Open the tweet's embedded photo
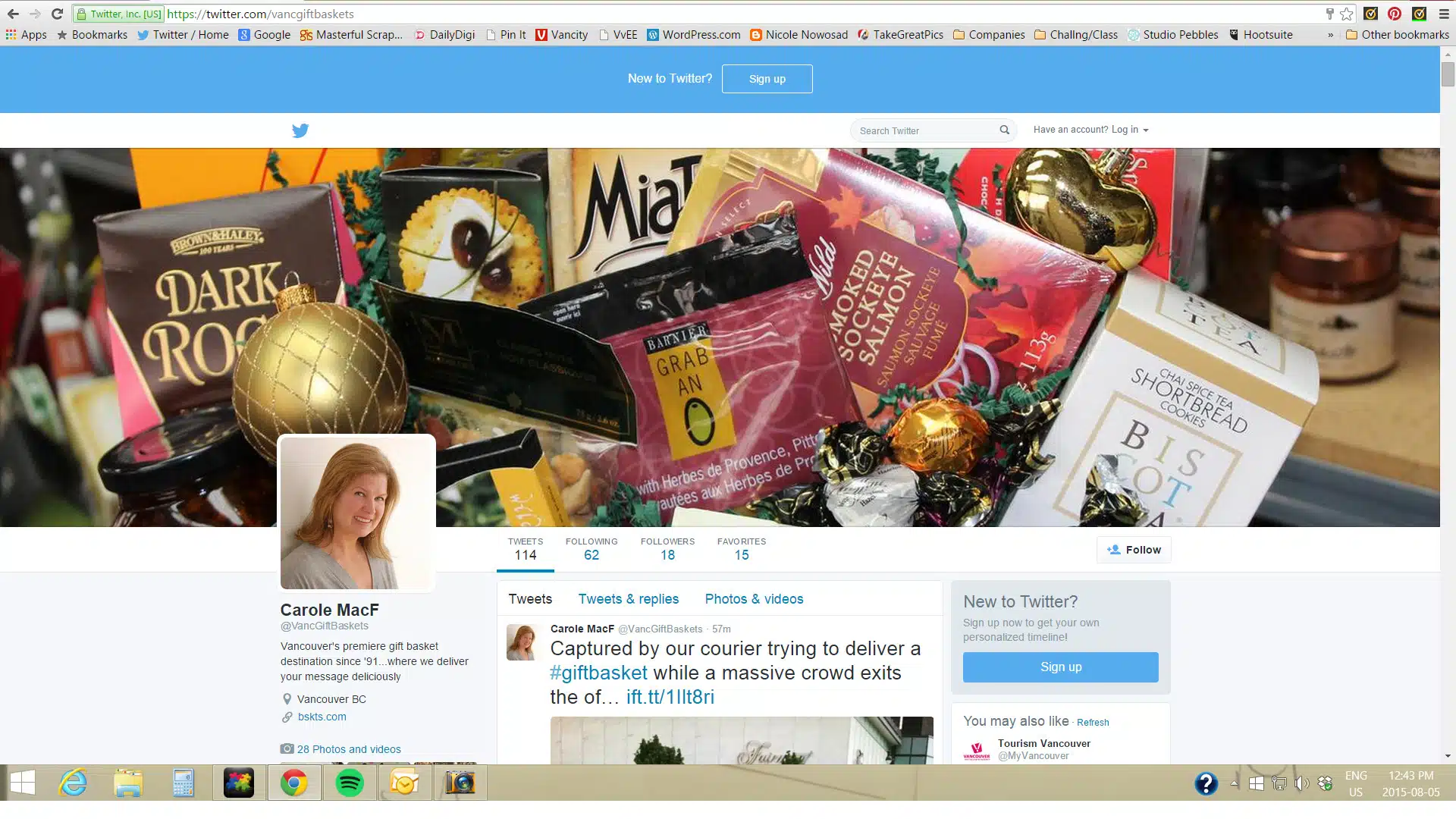The width and height of the screenshot is (1456, 819). click(742, 740)
